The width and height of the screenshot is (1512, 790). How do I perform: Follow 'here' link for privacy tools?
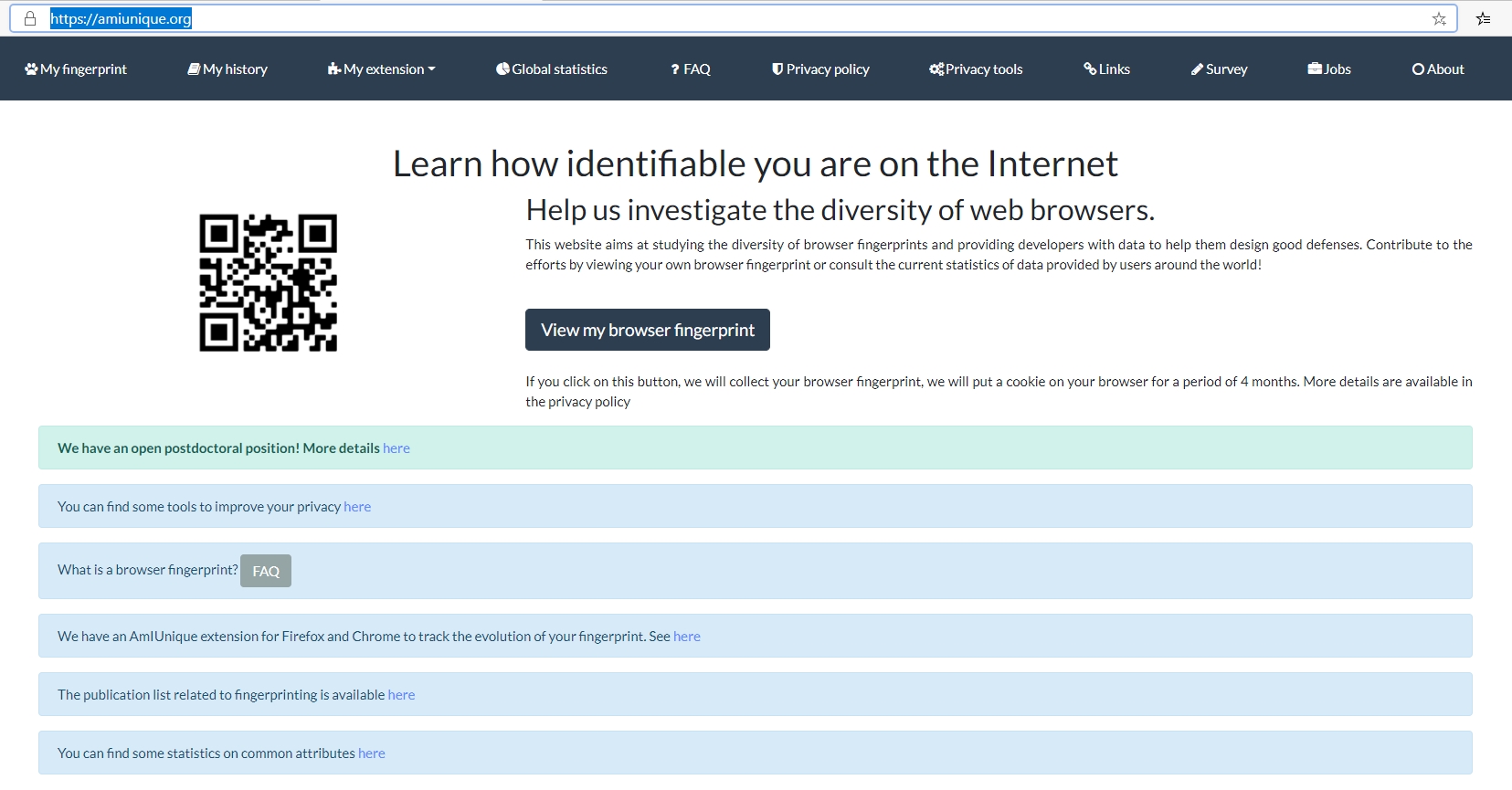coord(357,507)
